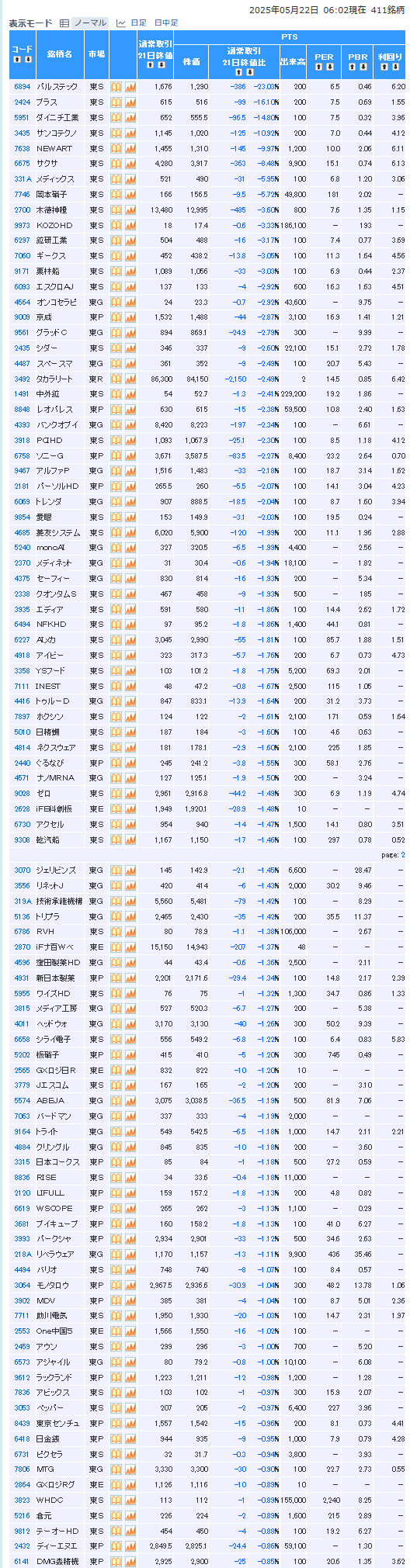Click chart icon in WHDC row
This screenshot has width=410, height=1568.
pyautogui.click(x=130, y=1500)
